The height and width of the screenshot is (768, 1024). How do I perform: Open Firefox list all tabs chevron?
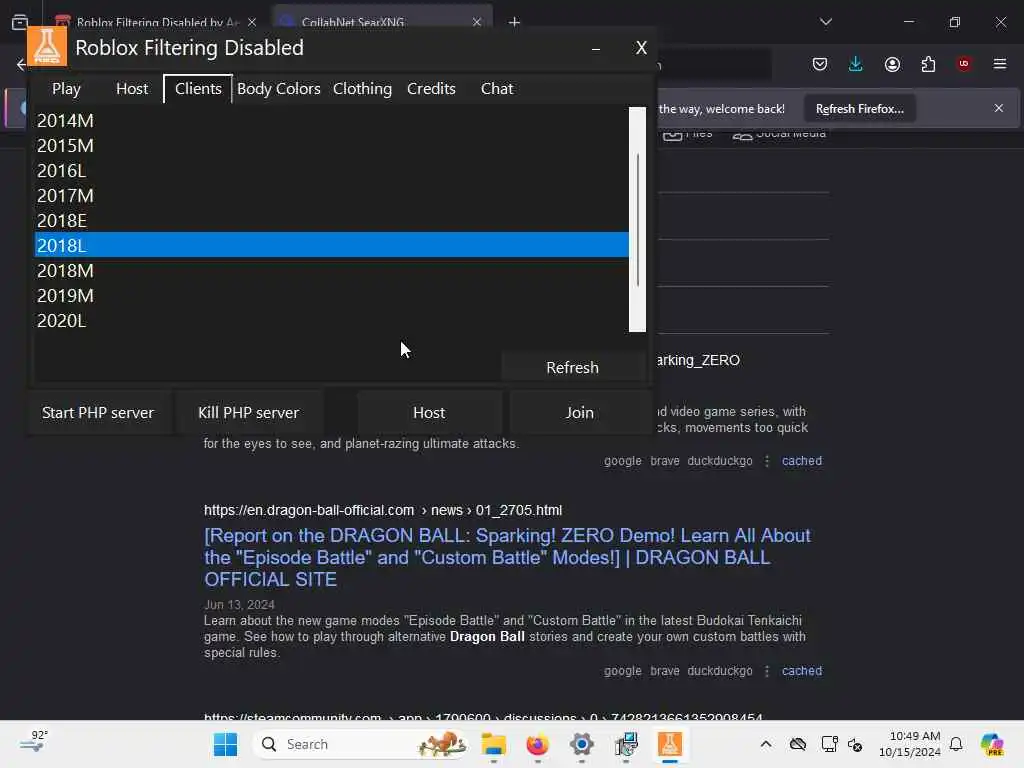[825, 22]
